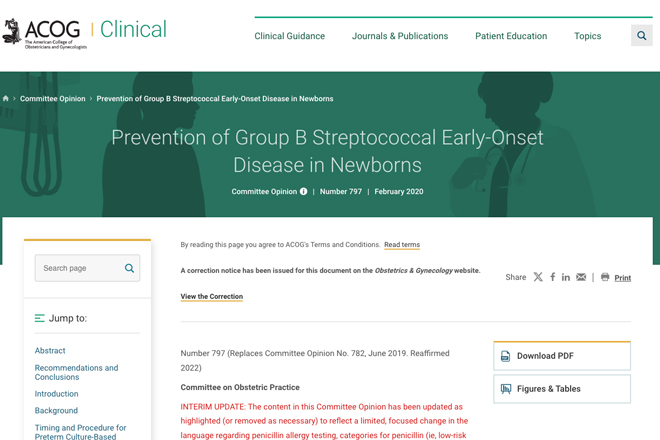The height and width of the screenshot is (440, 660).
Task: Click the Figures & Tables chart icon
Action: pyautogui.click(x=506, y=389)
